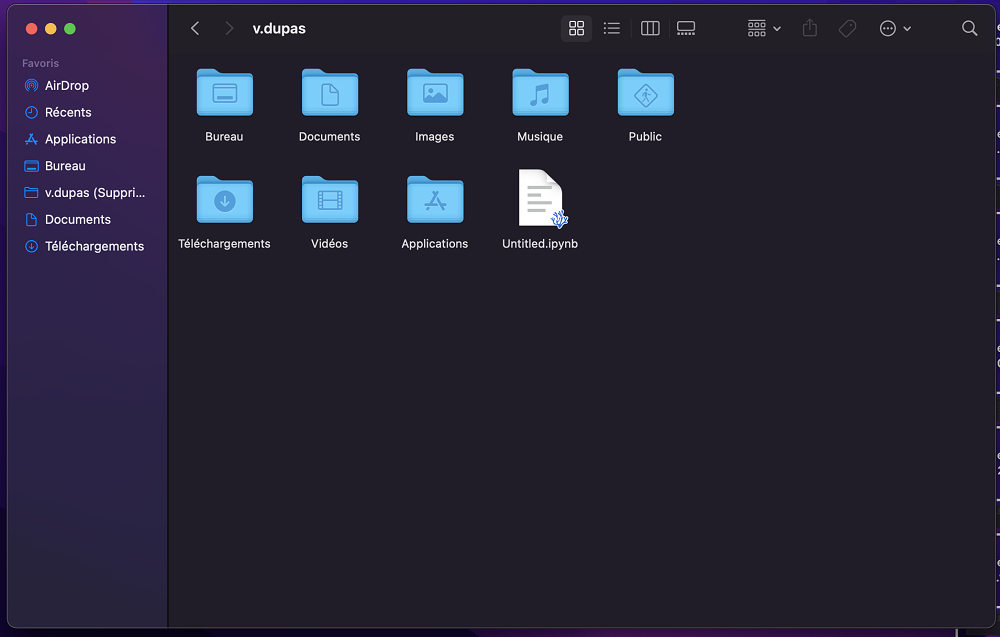Click the Share toolbar icon
1000x637 pixels.
tap(810, 29)
